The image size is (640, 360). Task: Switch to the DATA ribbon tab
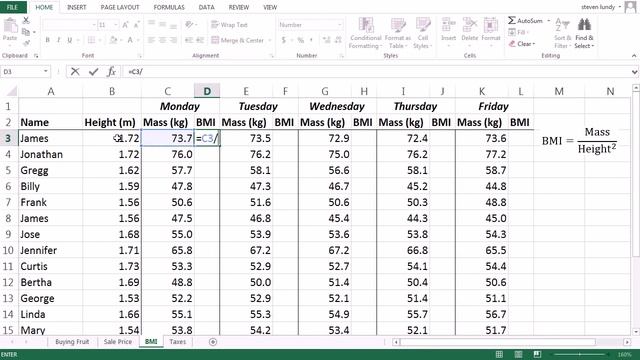pos(206,7)
